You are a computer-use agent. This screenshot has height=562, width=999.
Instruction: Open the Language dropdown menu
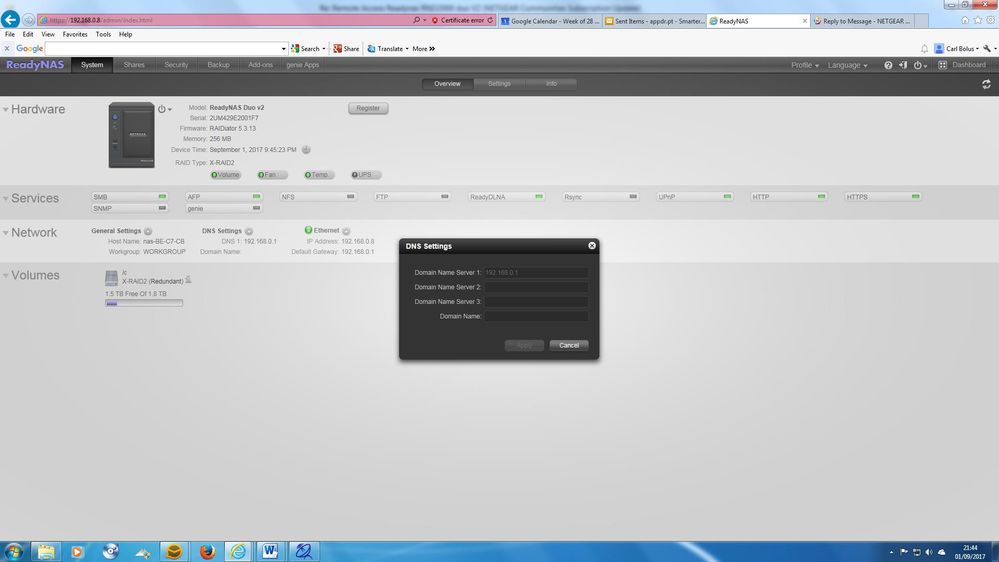click(x=847, y=65)
